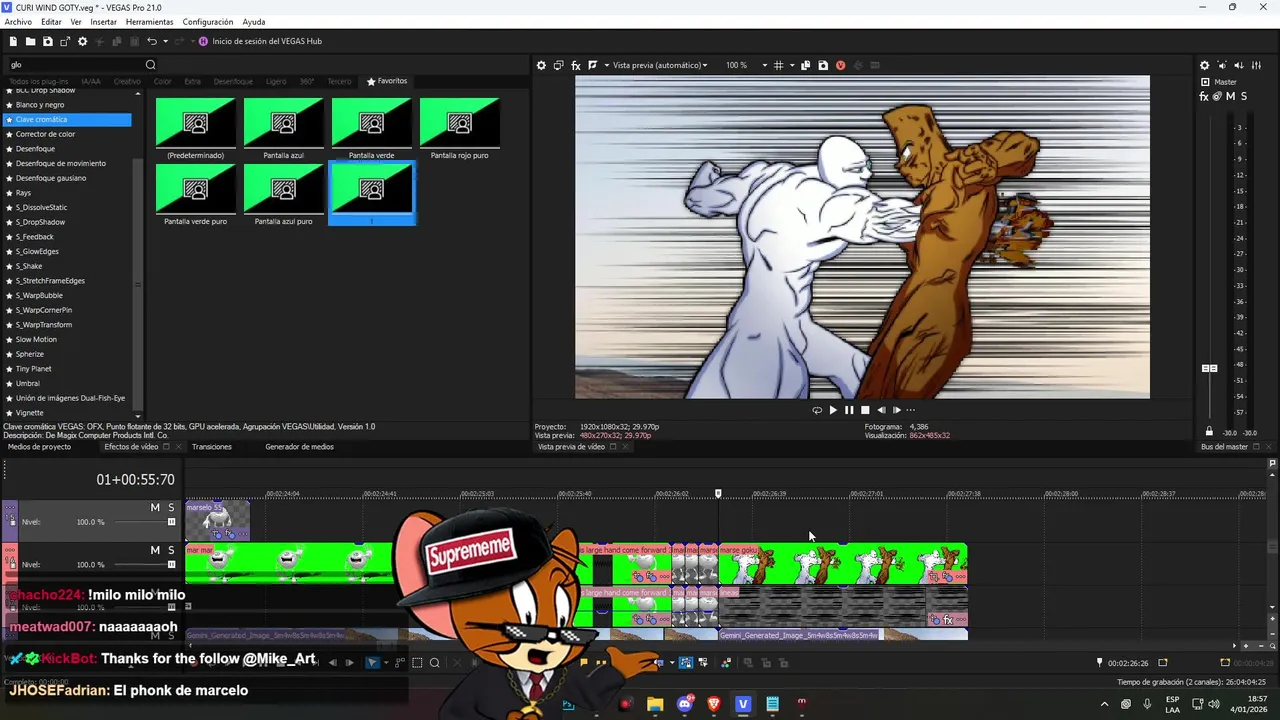Switch to the Desenfoque category tab
Image resolution: width=1280 pixels, height=720 pixels.
(233, 81)
